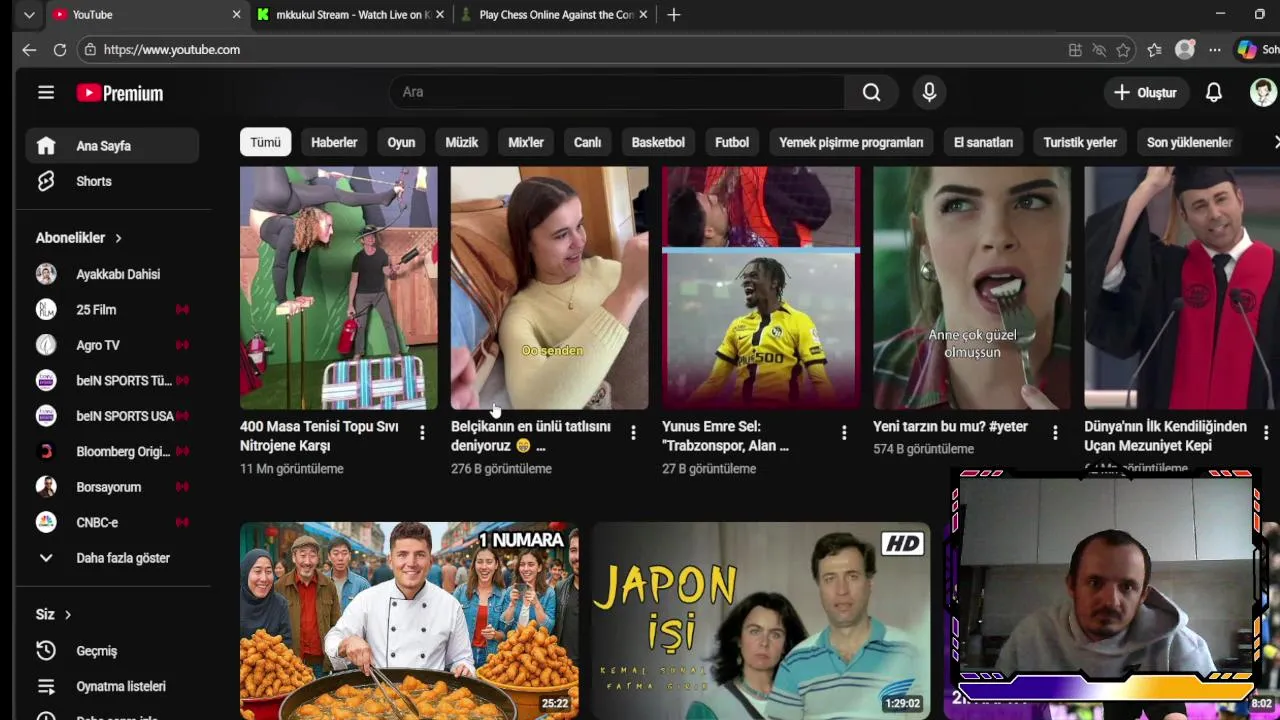Open browser tab list dropdown
The width and height of the screenshot is (1280, 720).
(x=29, y=15)
